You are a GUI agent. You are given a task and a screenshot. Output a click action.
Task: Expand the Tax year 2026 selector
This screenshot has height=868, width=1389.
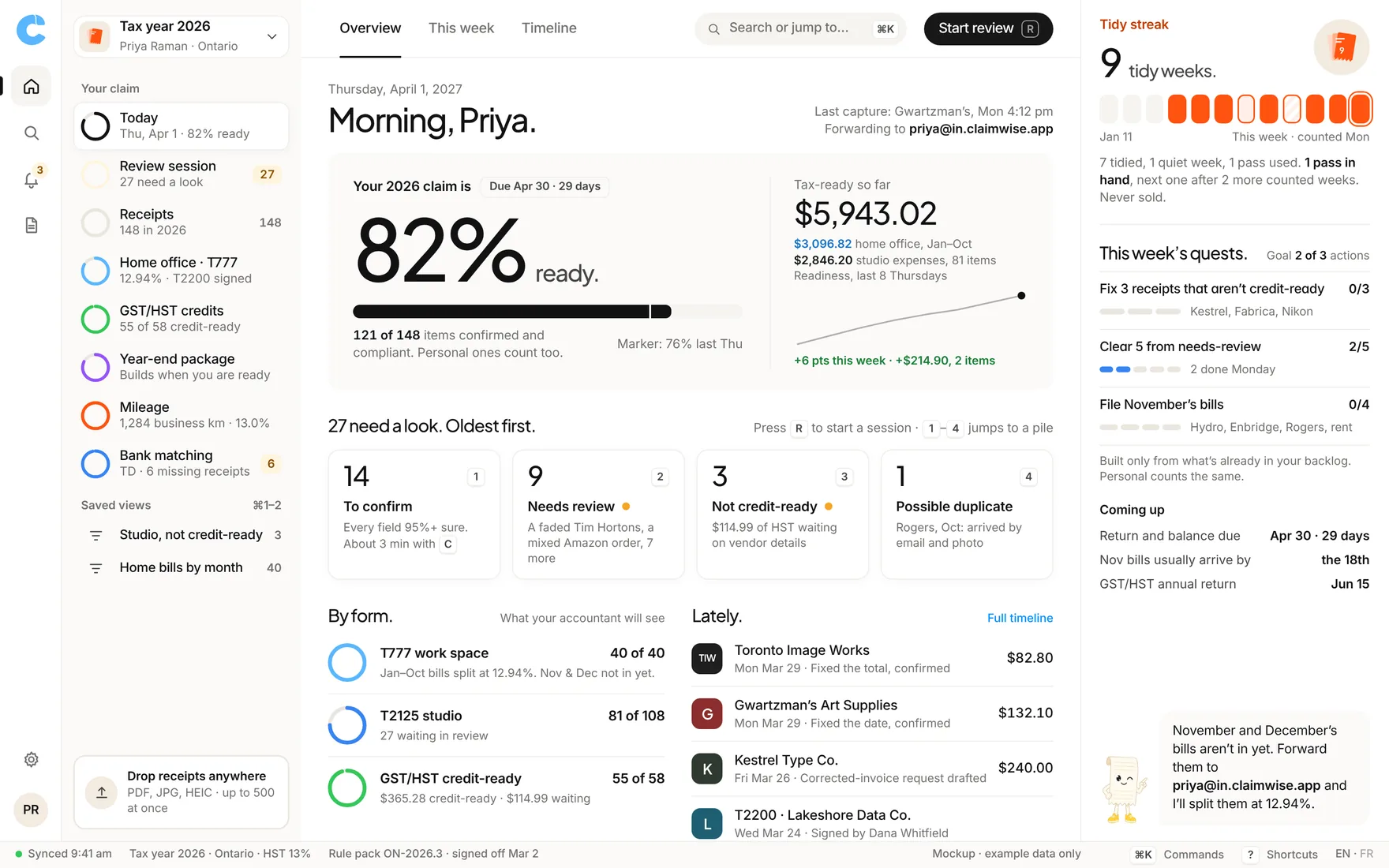tap(182, 36)
